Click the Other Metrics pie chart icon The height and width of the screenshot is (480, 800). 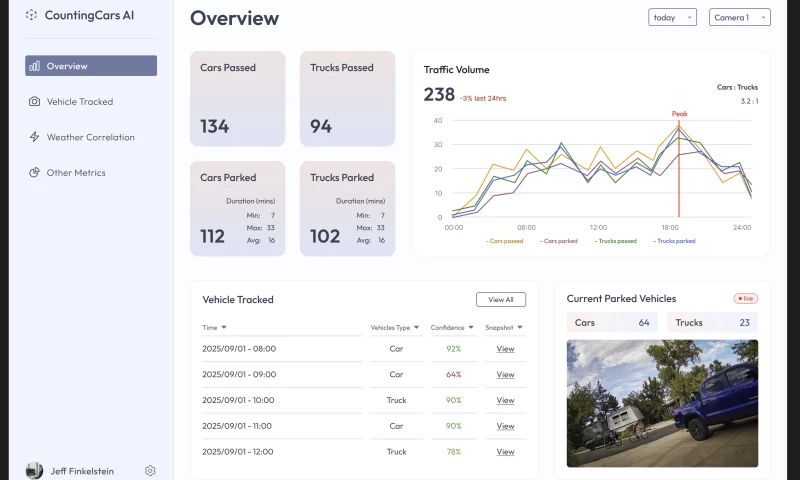click(34, 172)
